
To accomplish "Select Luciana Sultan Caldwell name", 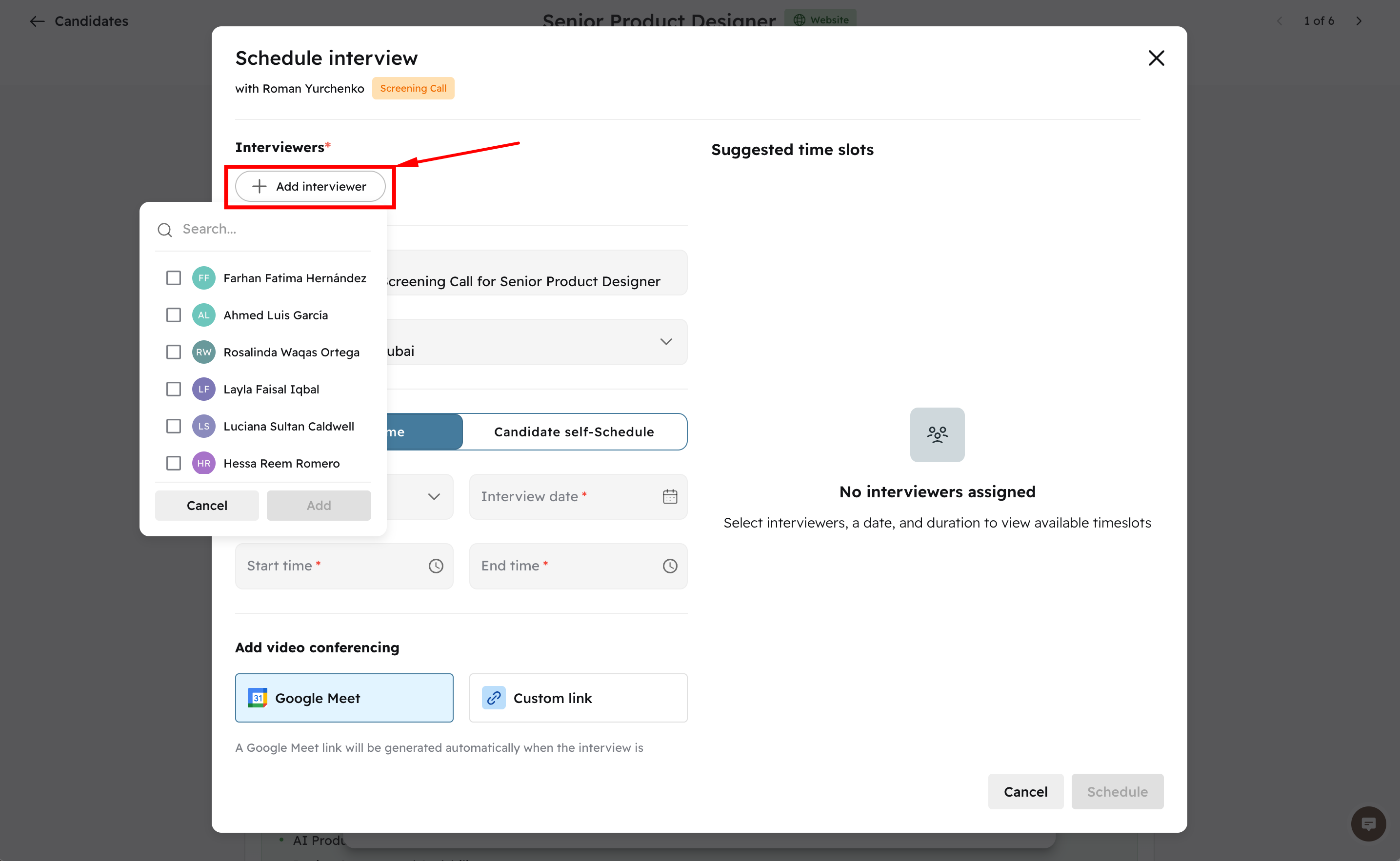I will [x=289, y=426].
